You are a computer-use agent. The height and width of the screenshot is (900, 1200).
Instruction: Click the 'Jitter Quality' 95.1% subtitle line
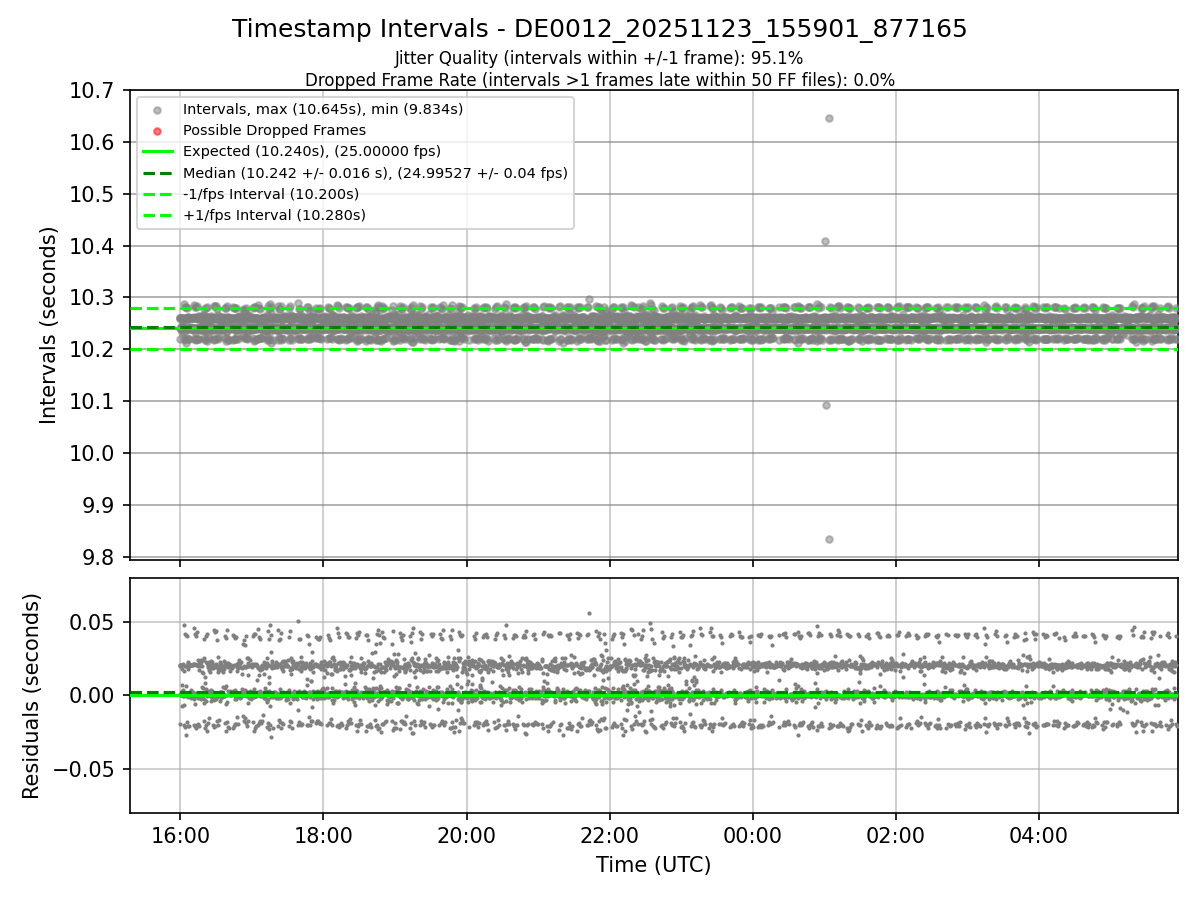click(x=599, y=59)
